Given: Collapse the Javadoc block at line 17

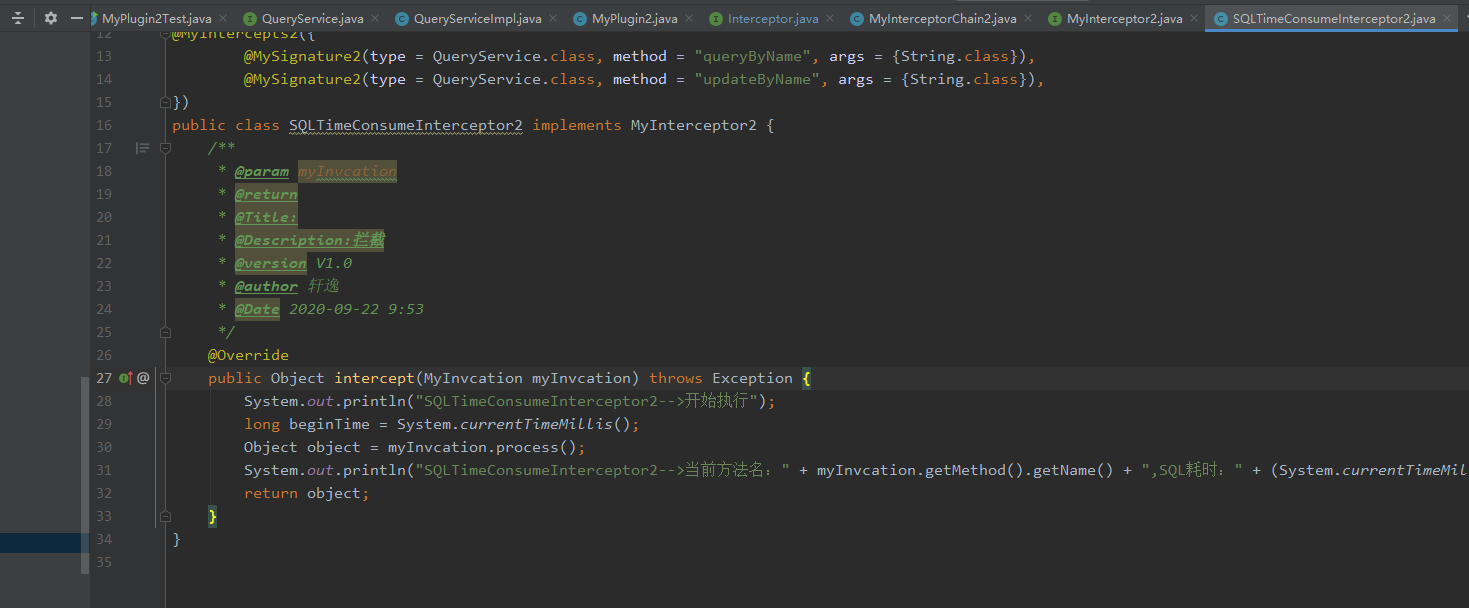Looking at the screenshot, I should pyautogui.click(x=166, y=148).
